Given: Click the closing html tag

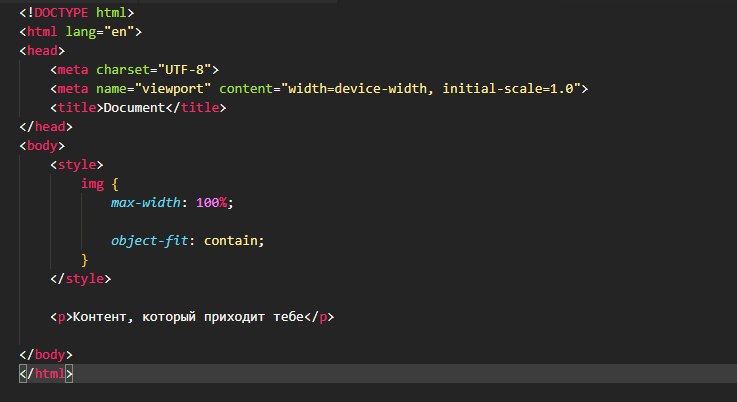Looking at the screenshot, I should 46,374.
